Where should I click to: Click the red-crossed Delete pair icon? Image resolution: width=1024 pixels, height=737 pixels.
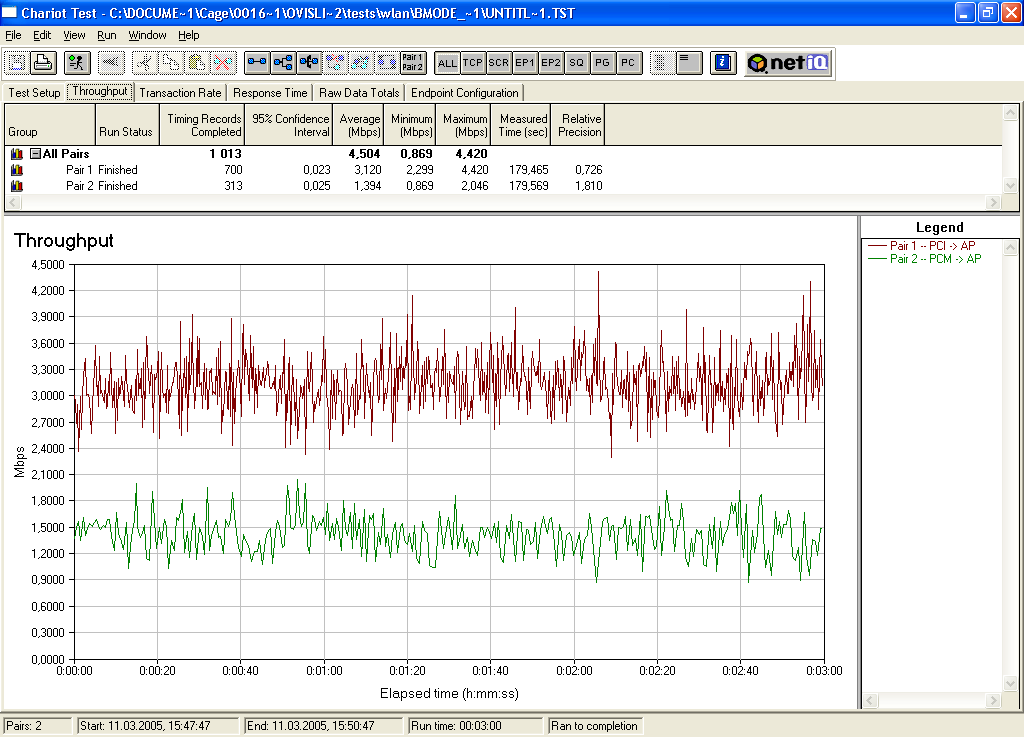tap(223, 63)
